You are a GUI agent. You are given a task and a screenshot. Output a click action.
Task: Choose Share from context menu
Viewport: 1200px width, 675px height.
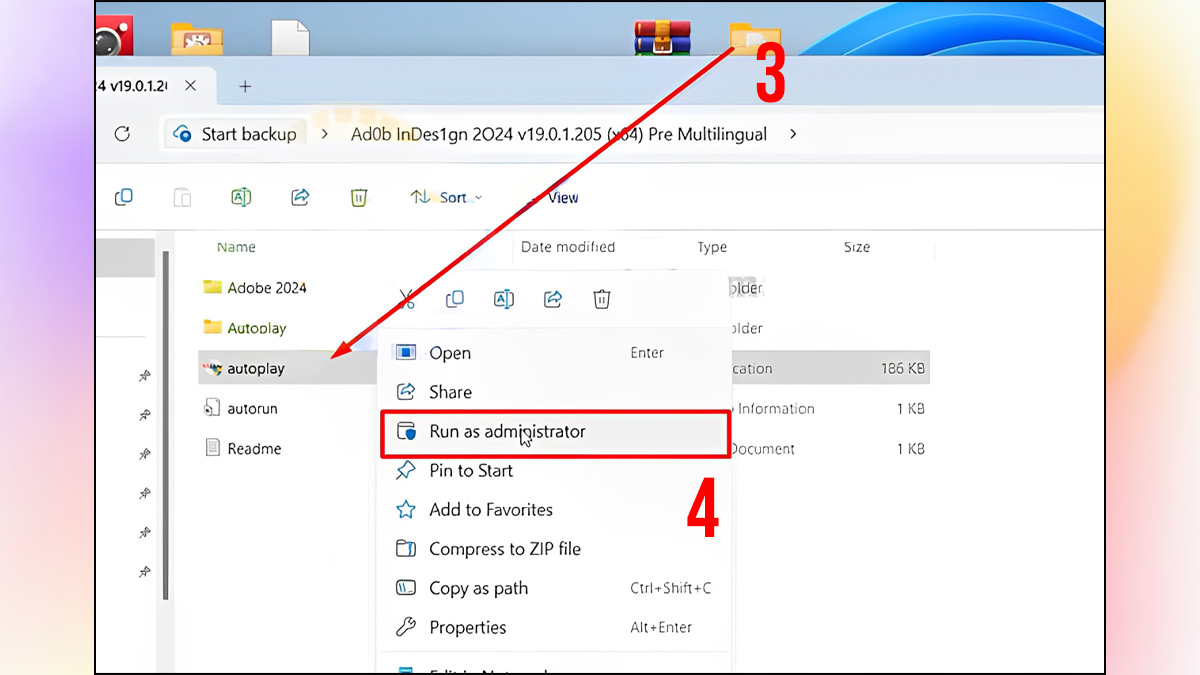coord(554,392)
